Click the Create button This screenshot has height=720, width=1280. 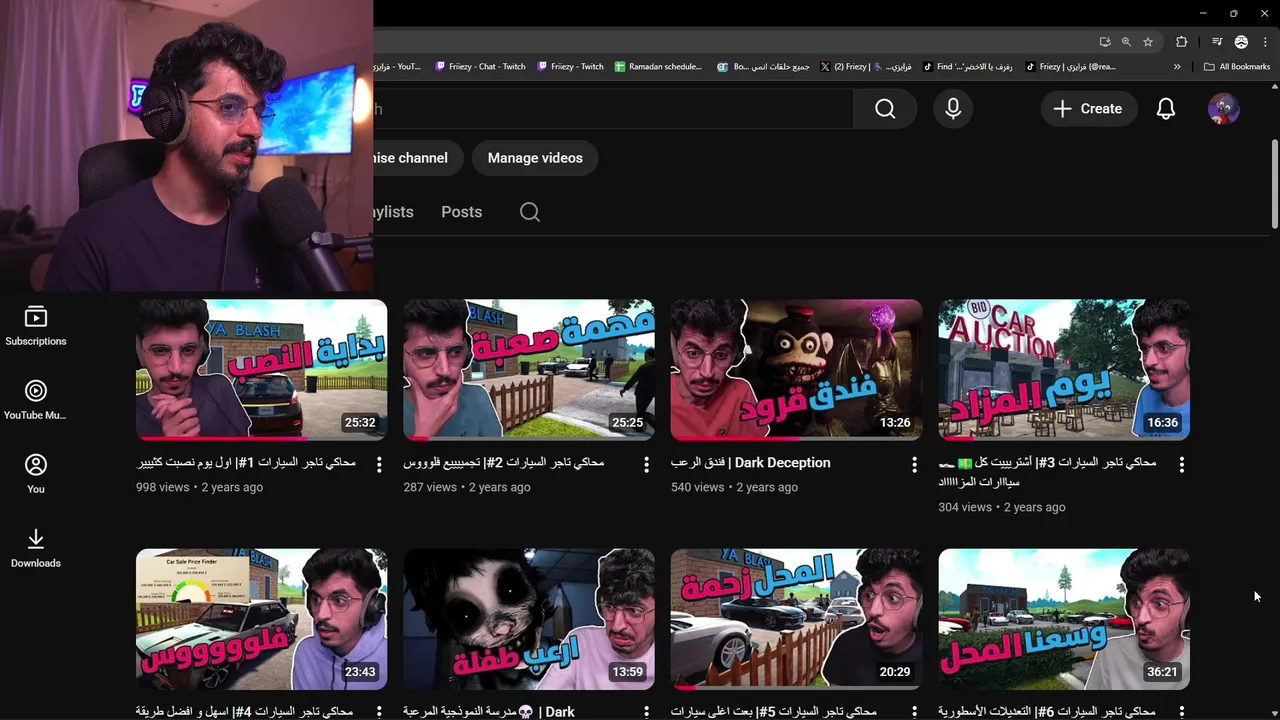[1088, 109]
